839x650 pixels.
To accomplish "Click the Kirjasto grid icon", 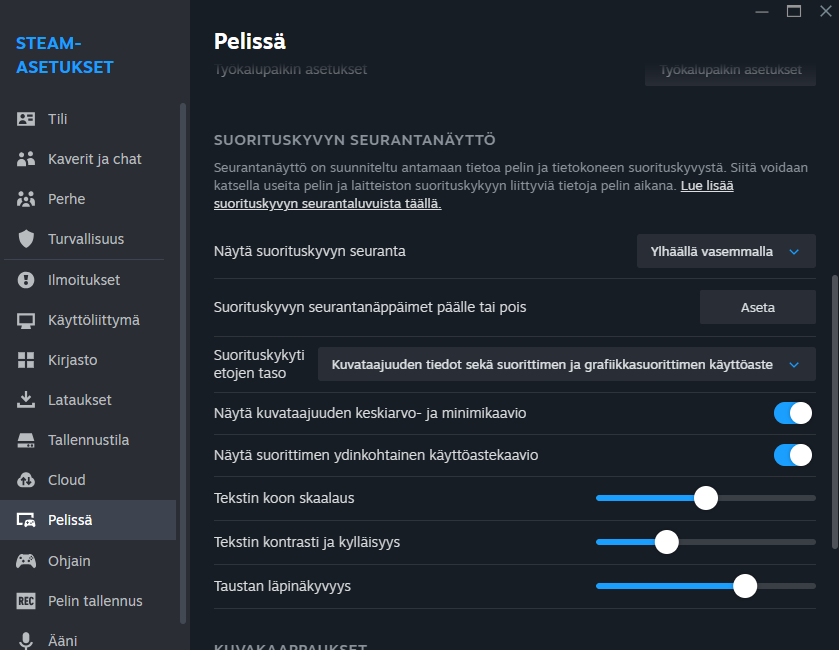I will tap(27, 360).
